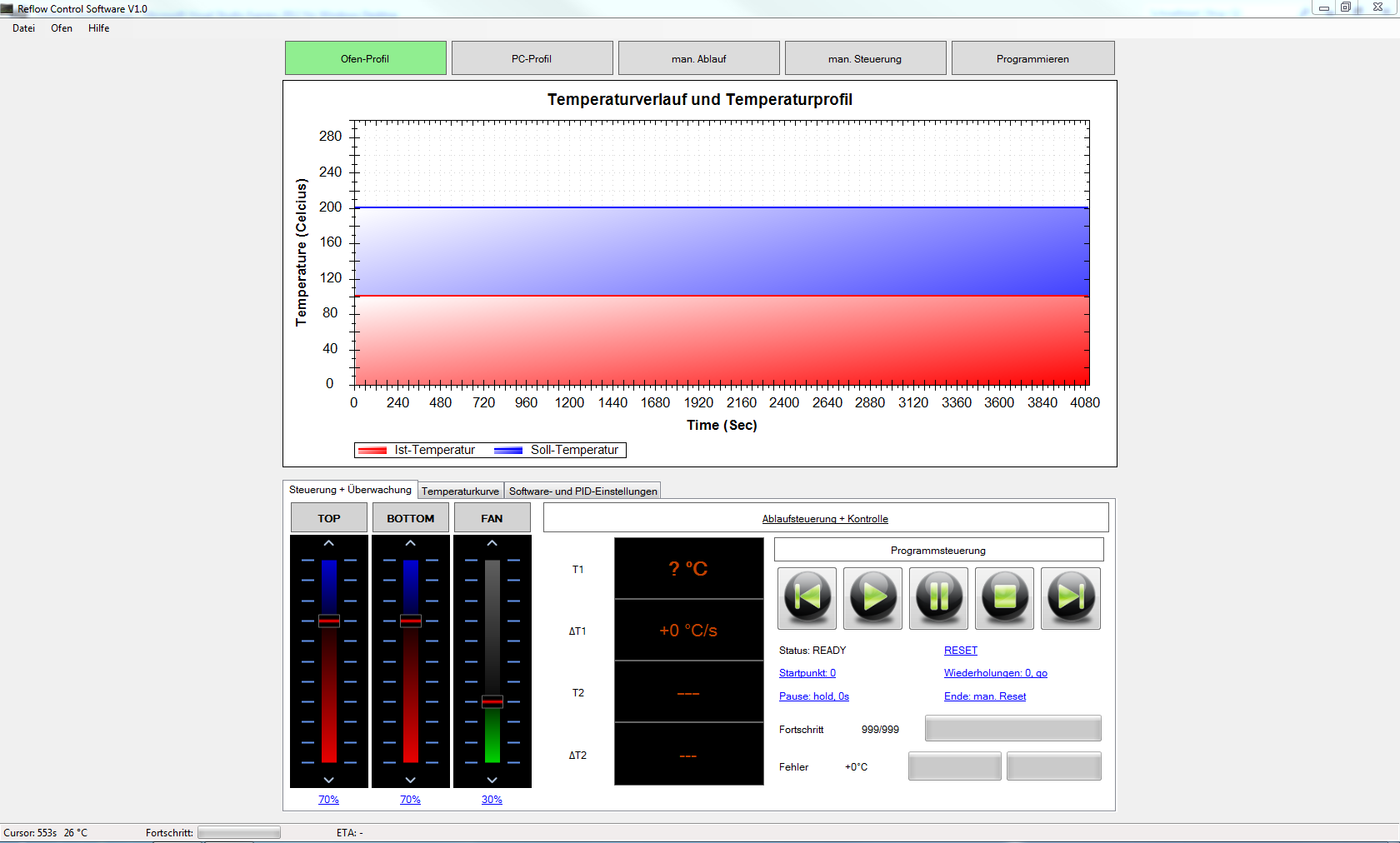Increase FAN speed with the up arrow

(x=492, y=543)
